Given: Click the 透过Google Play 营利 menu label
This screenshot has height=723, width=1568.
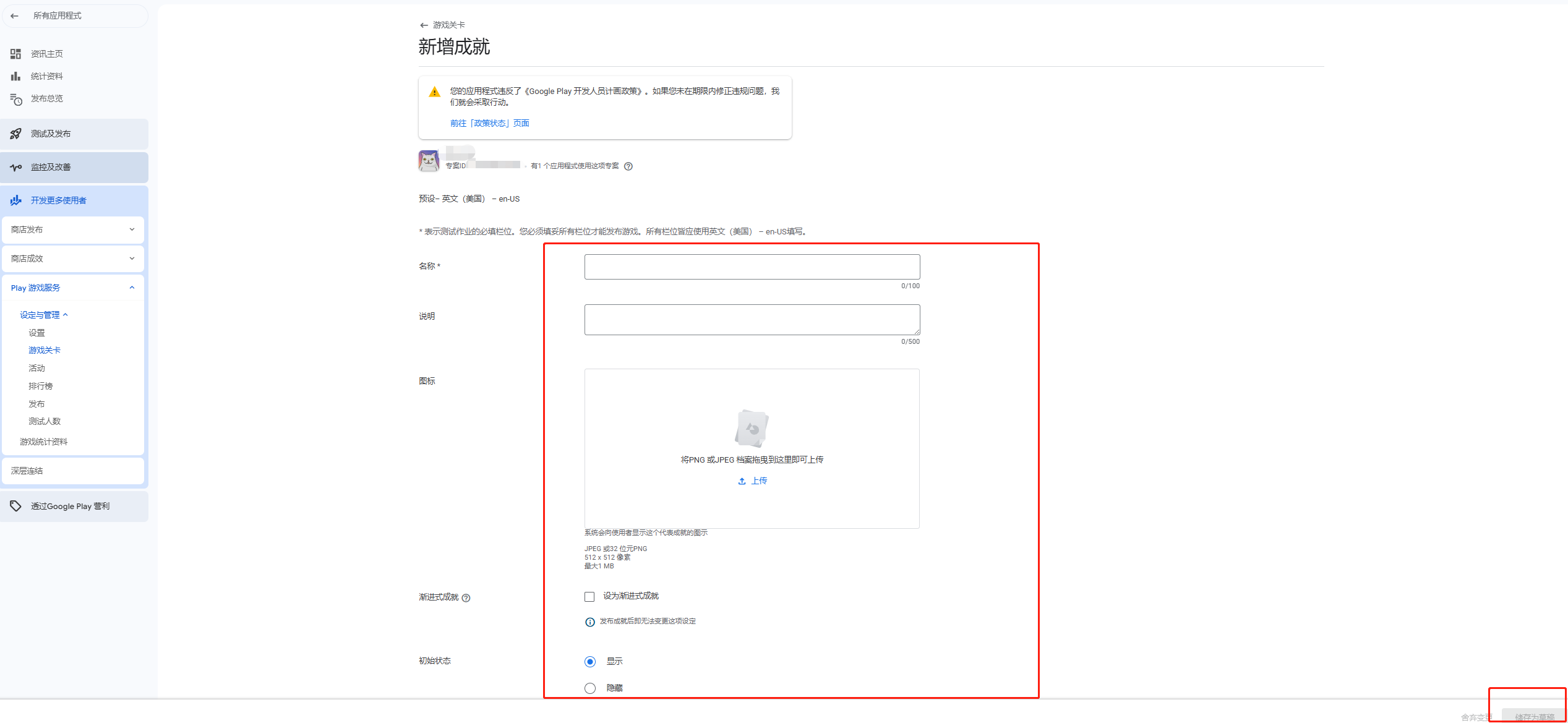Looking at the screenshot, I should click(71, 506).
